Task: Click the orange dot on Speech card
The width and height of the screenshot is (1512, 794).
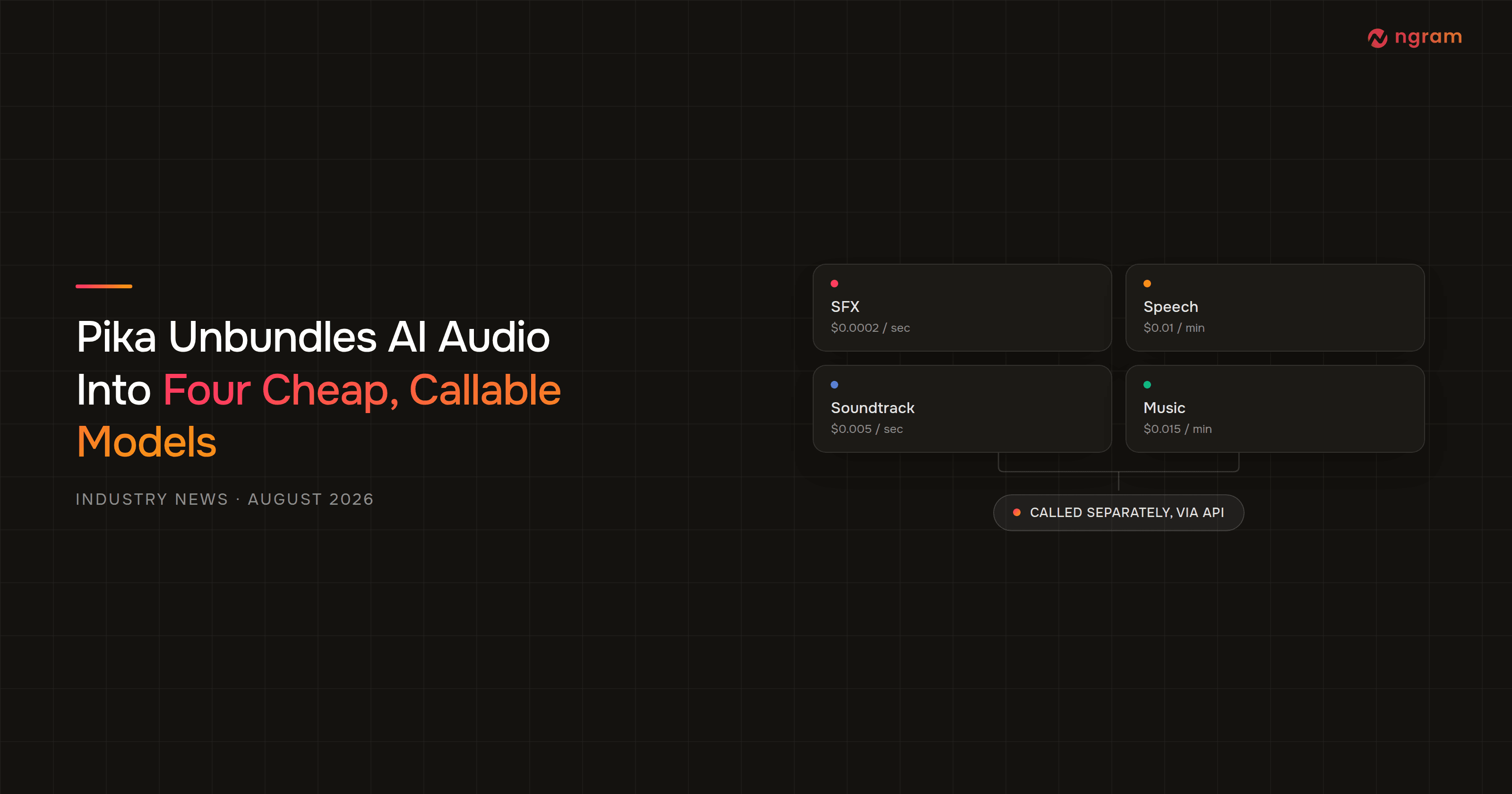Action: [1147, 284]
